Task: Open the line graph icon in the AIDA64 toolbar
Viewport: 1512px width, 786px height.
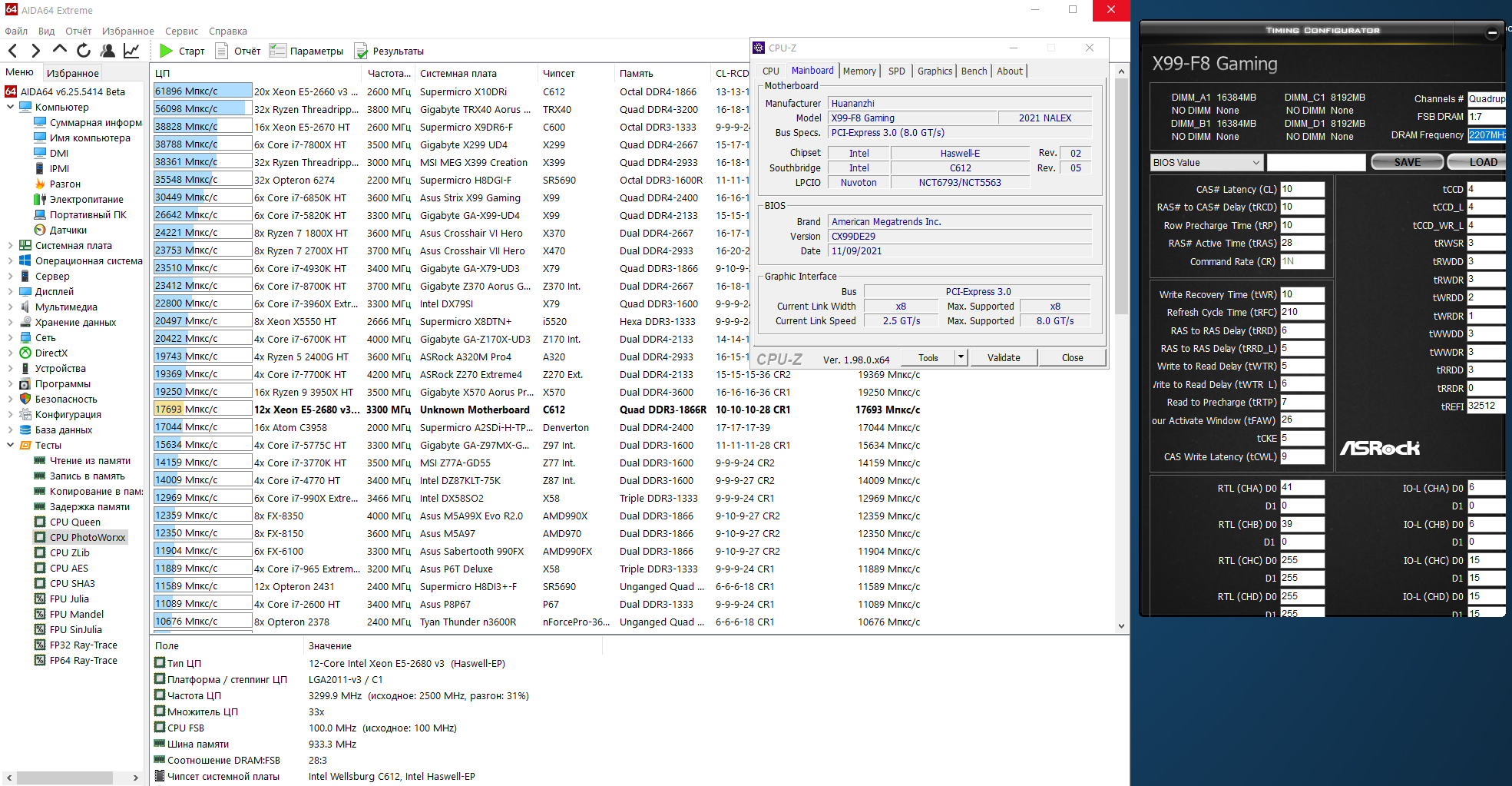Action: pos(131,51)
